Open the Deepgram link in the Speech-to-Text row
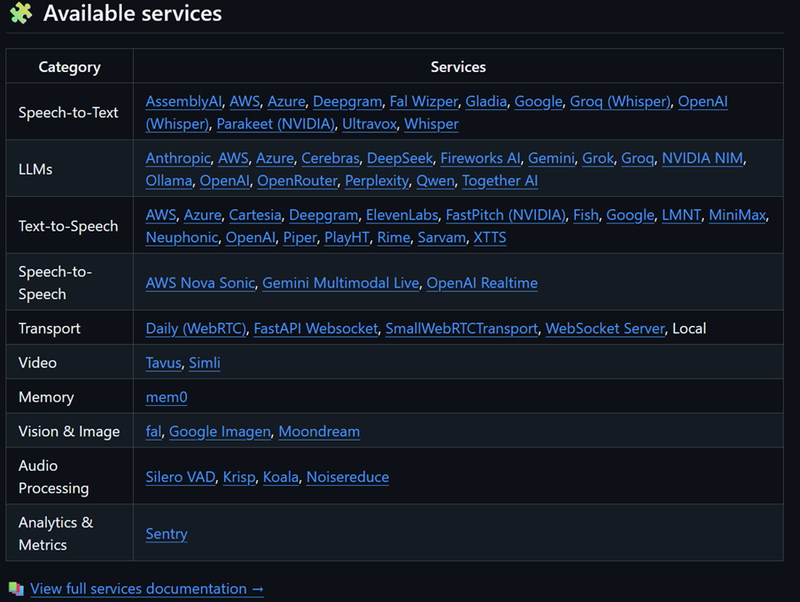 tap(347, 102)
